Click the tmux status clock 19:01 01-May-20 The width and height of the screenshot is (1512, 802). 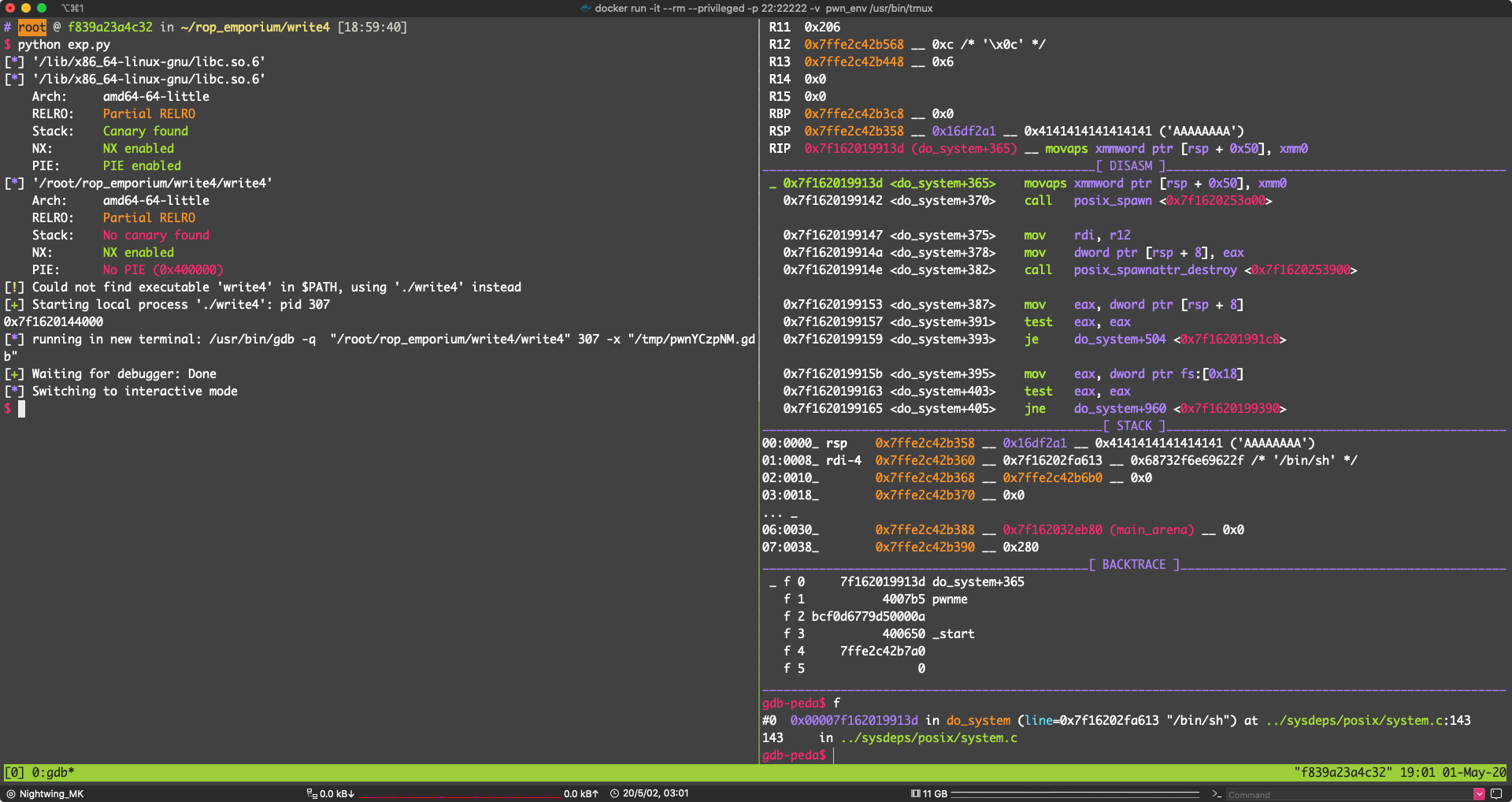tap(1453, 773)
